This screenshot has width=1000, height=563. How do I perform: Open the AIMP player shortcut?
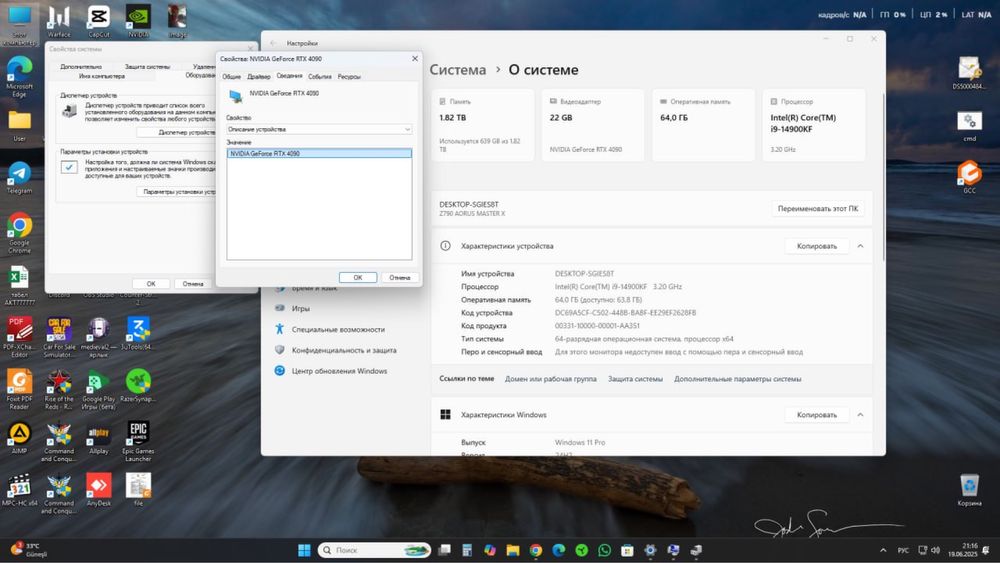[x=19, y=435]
